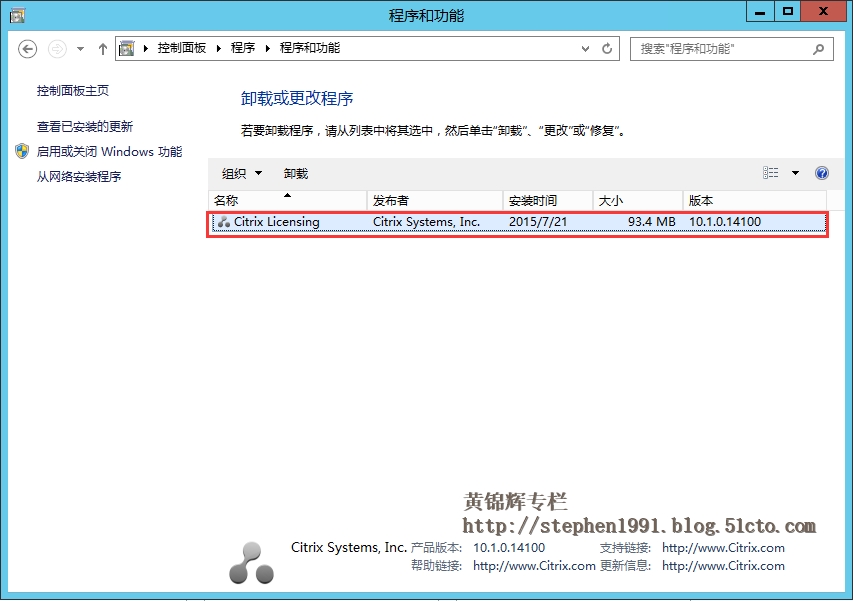Open the more view options dropdown arrow
The height and width of the screenshot is (601, 853).
point(795,173)
